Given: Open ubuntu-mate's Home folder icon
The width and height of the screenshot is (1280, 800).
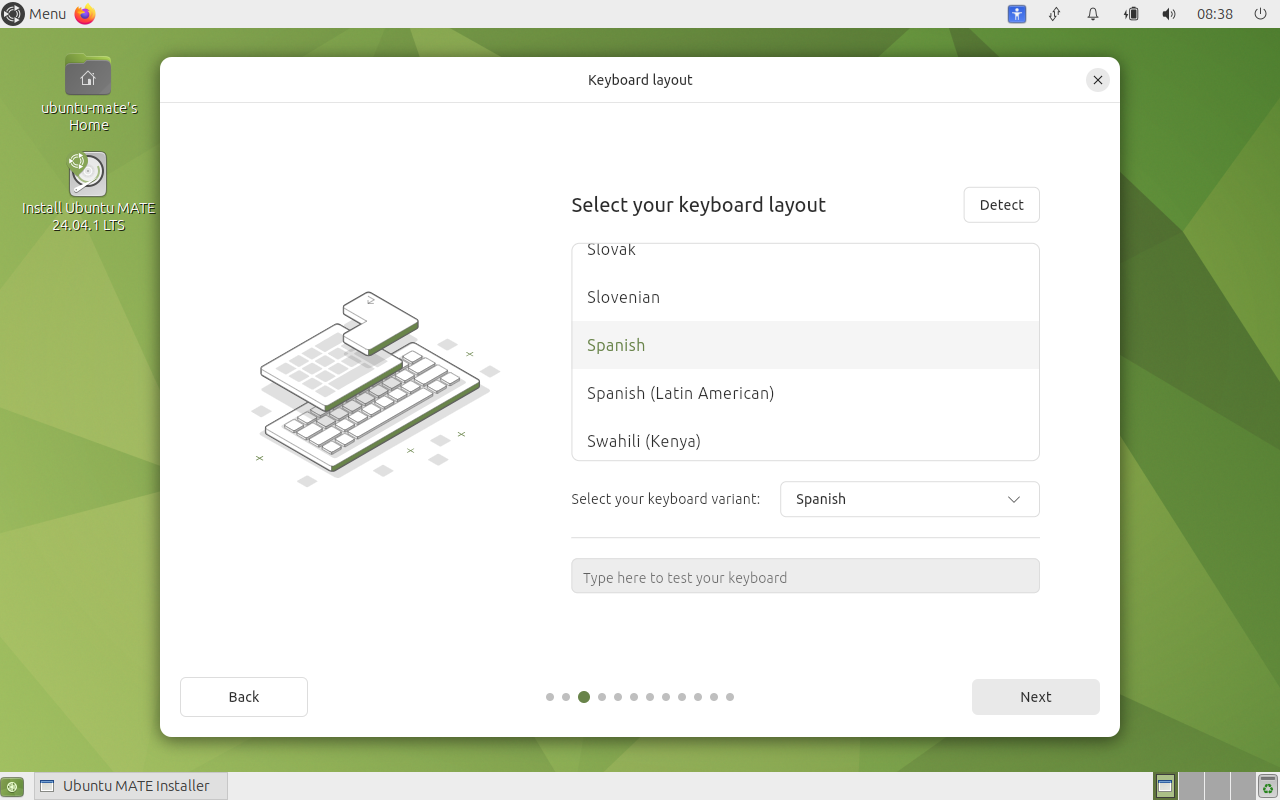Looking at the screenshot, I should [88, 76].
